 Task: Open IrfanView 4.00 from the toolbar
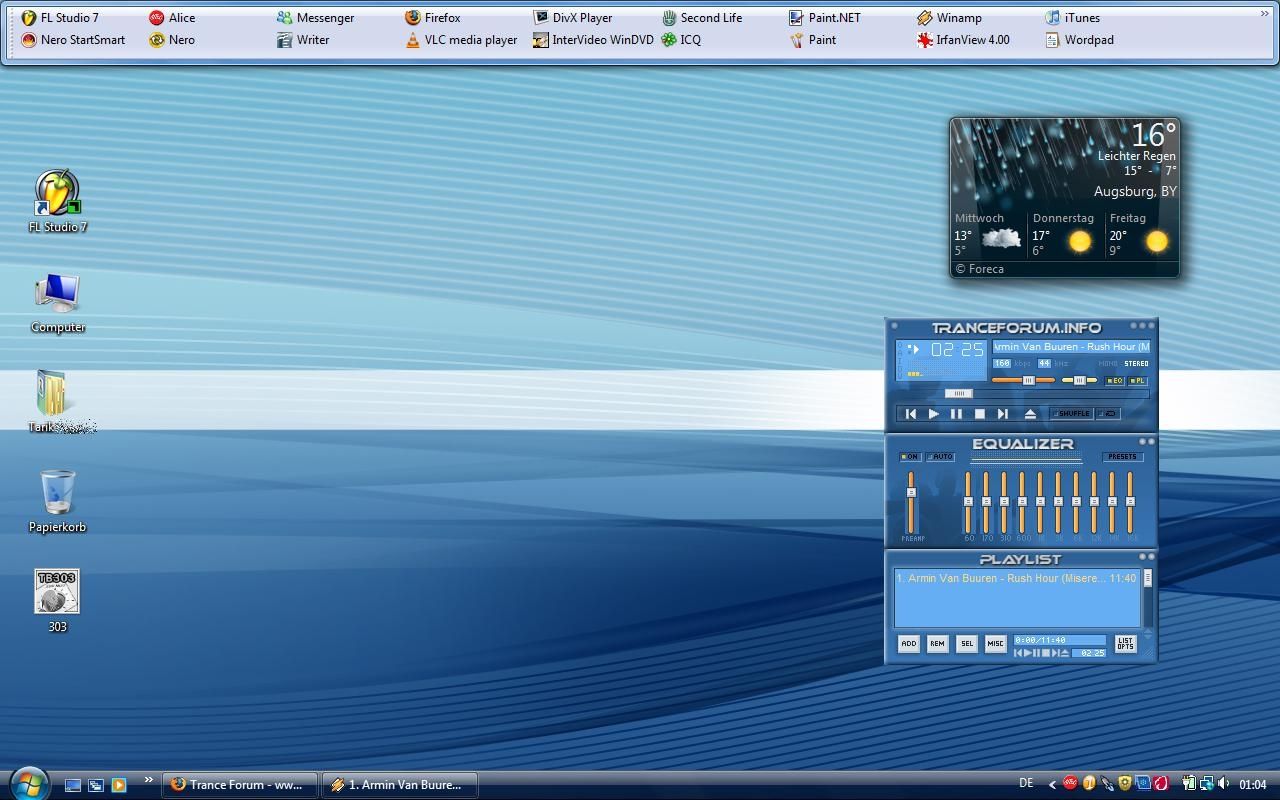tap(963, 40)
